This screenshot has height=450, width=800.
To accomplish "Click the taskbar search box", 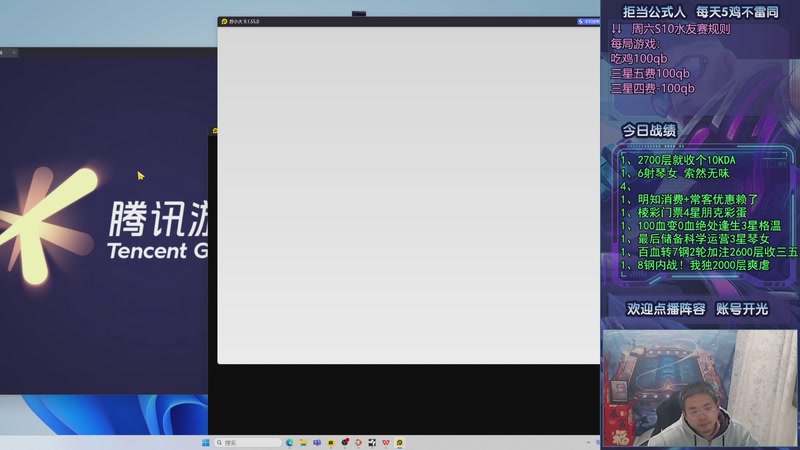I will [248, 442].
